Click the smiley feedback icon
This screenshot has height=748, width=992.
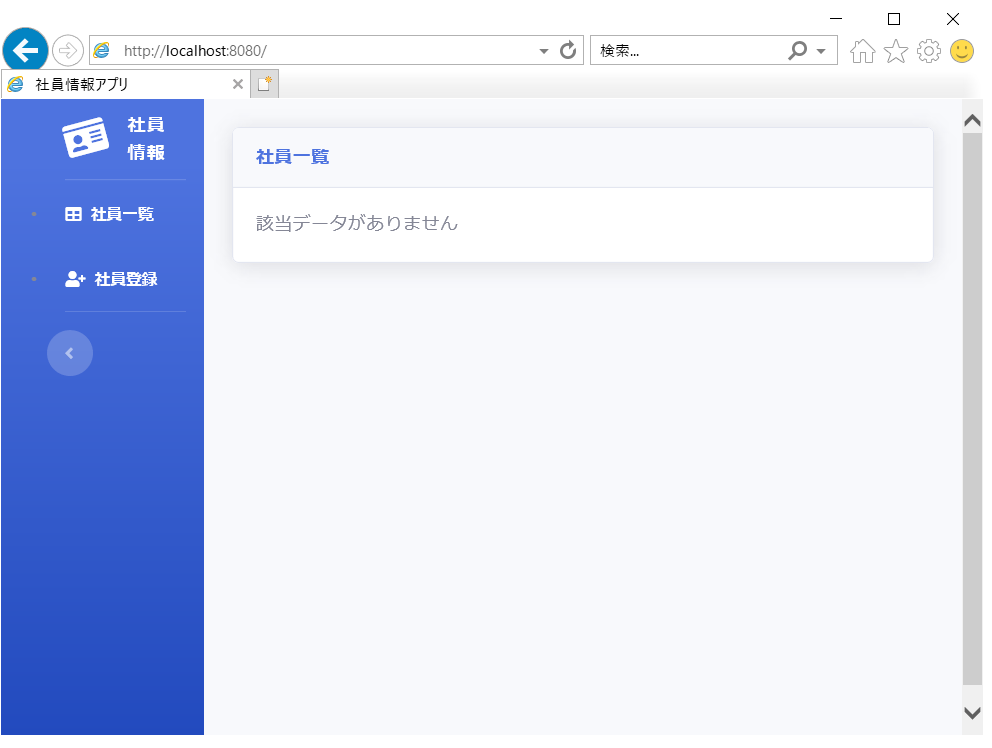coord(961,50)
